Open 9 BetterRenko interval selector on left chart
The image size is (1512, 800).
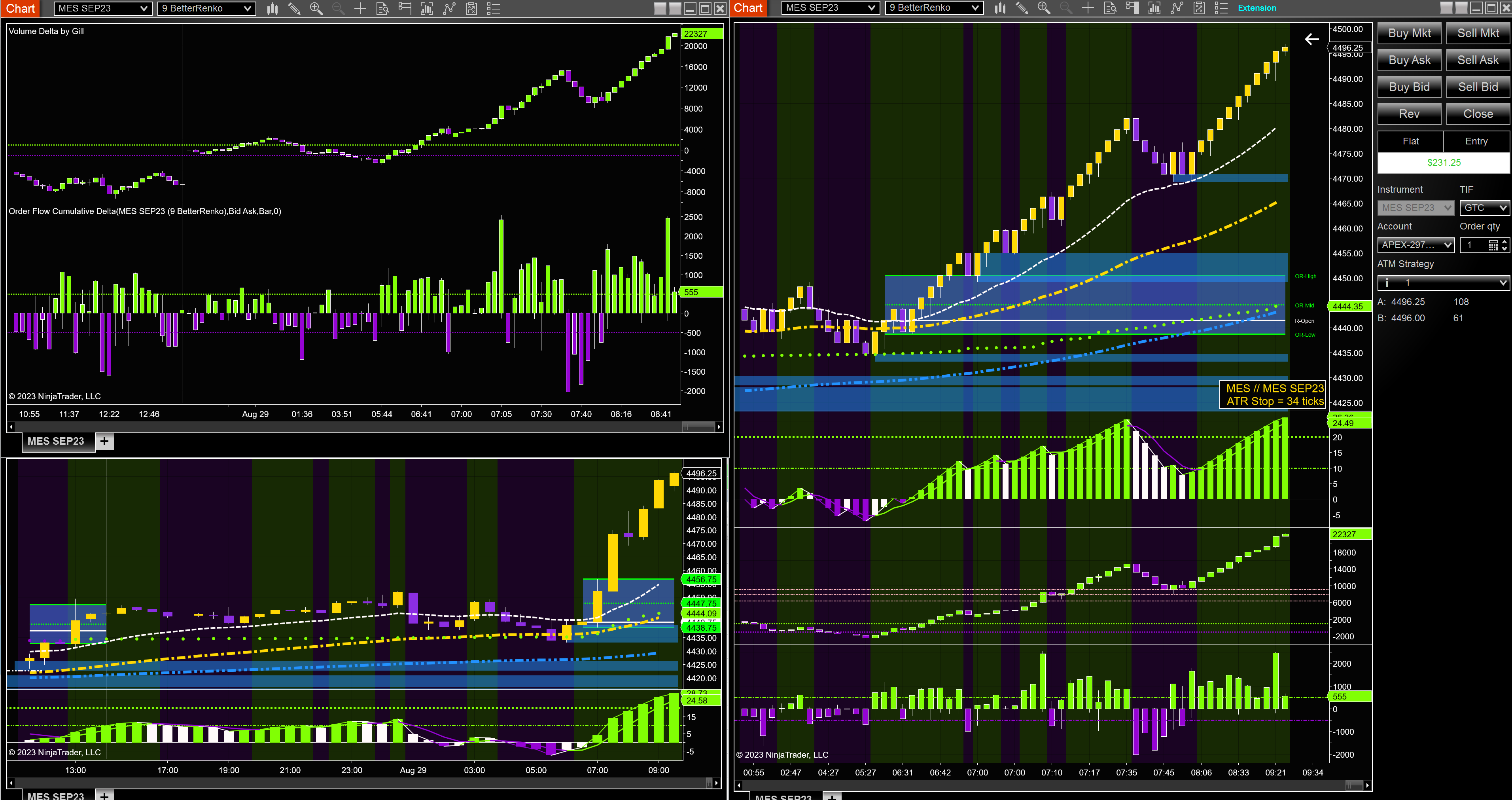(x=206, y=9)
